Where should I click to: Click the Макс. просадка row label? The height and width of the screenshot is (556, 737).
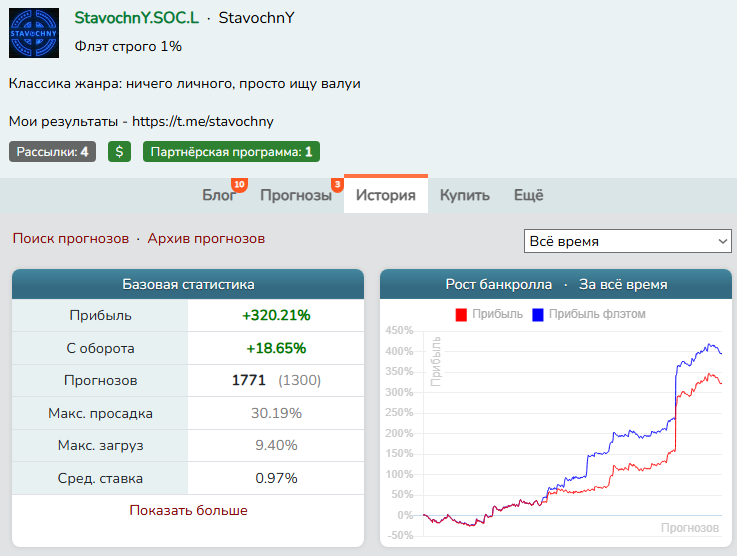click(100, 413)
